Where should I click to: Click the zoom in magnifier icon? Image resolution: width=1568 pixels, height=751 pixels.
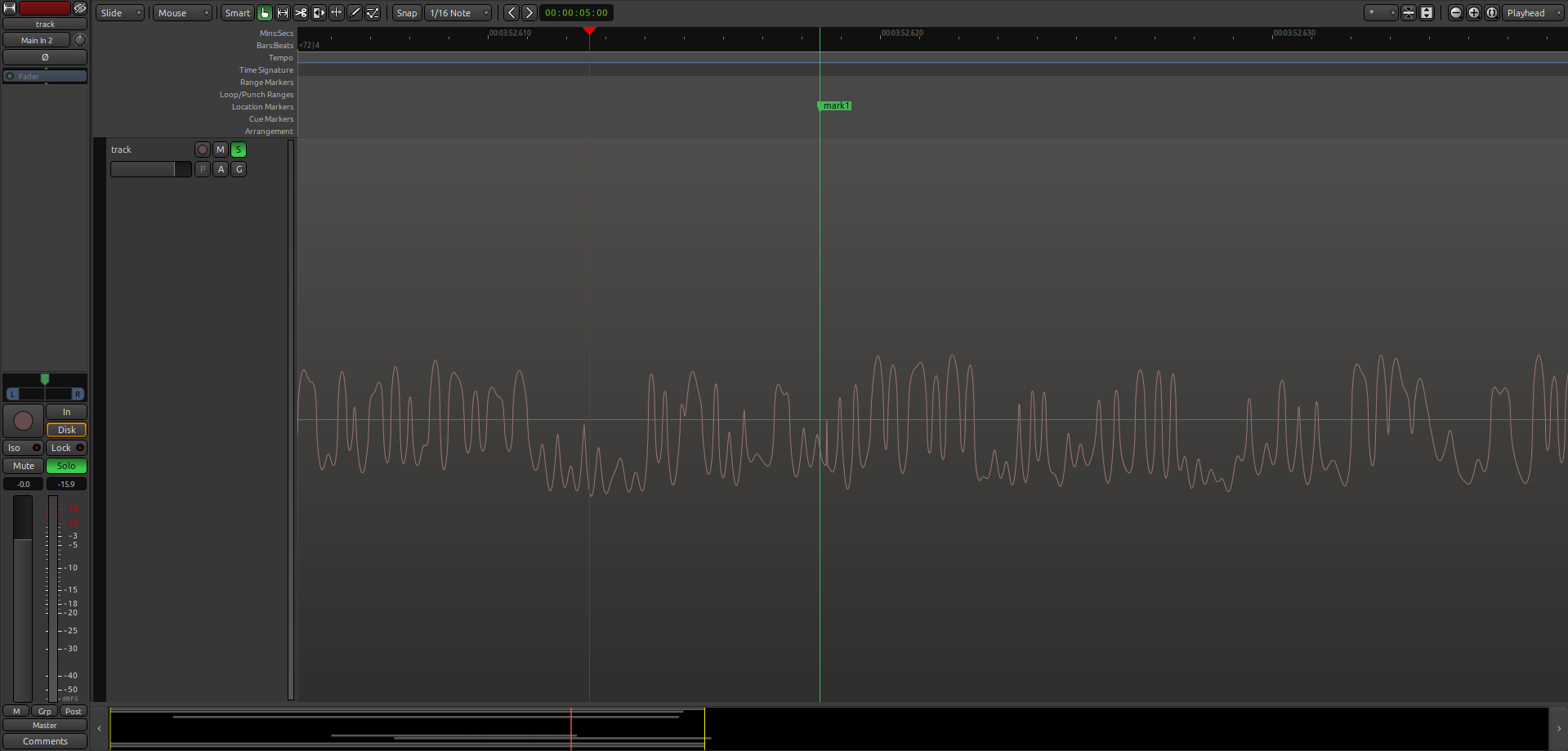(x=1473, y=13)
